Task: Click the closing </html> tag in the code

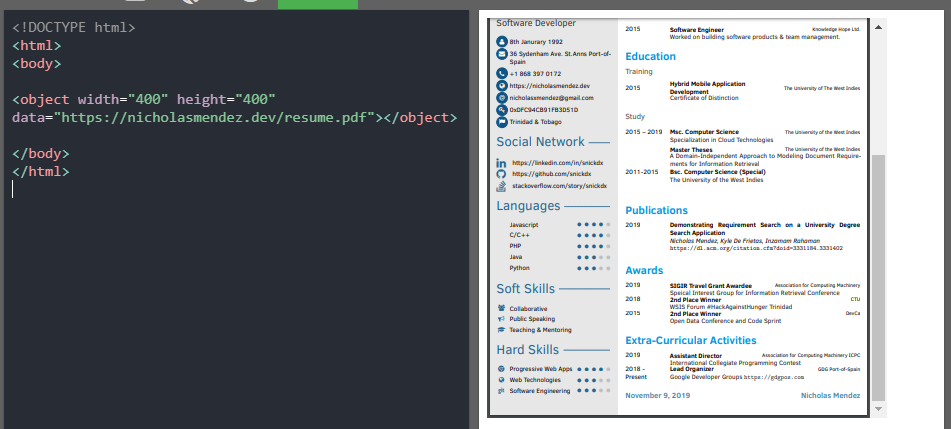Action: point(41,171)
